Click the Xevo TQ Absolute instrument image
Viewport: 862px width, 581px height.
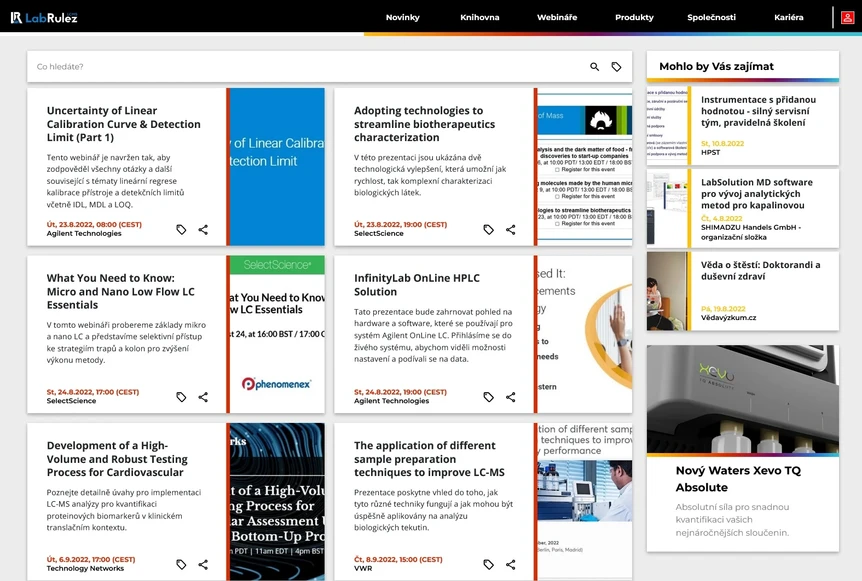pos(743,399)
